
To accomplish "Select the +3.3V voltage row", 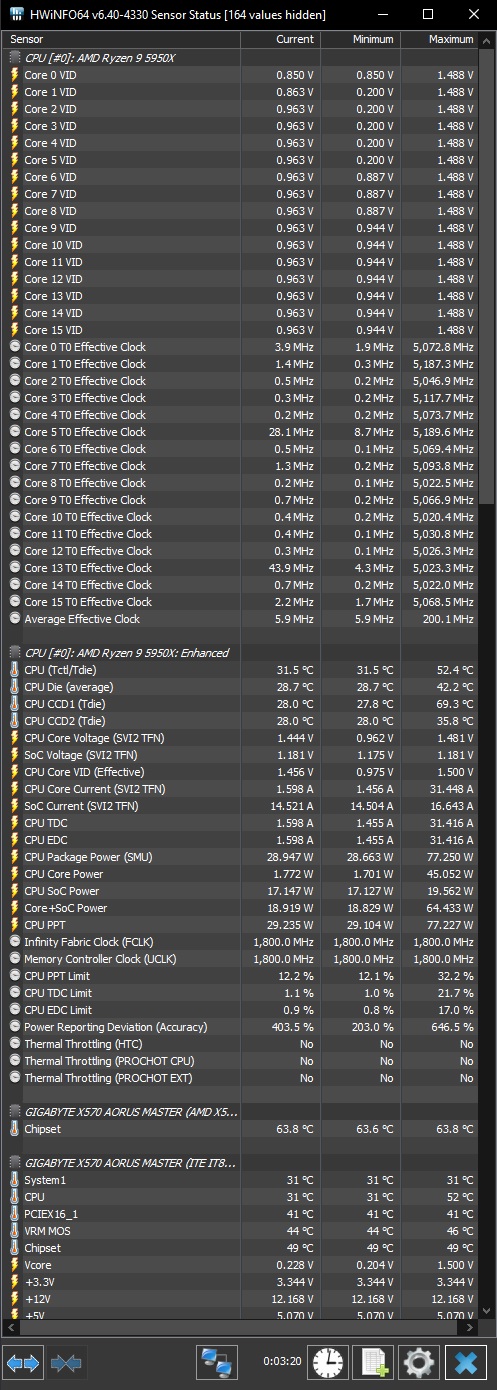I will (241, 1282).
